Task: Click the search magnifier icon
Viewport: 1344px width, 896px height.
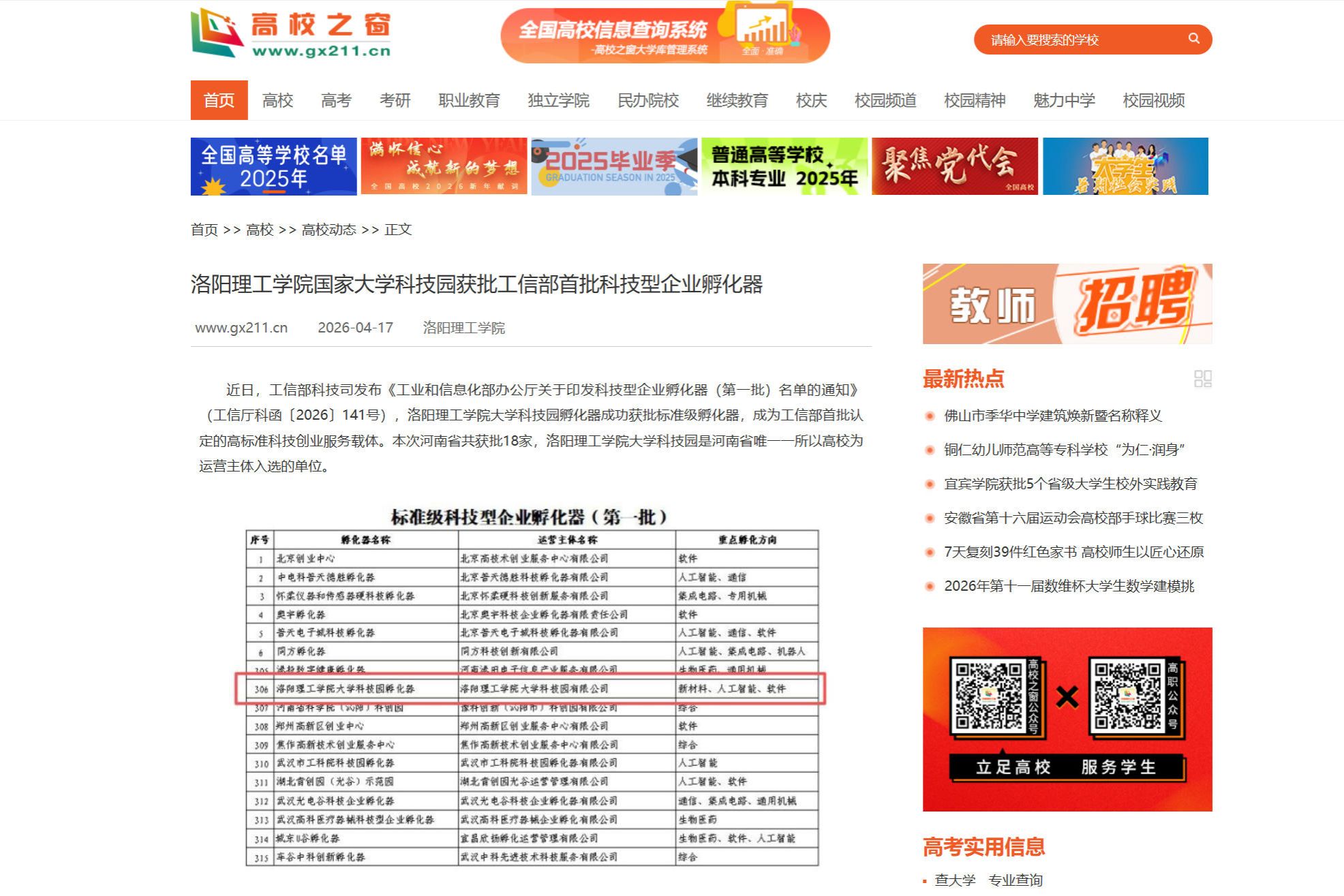Action: pos(1193,39)
